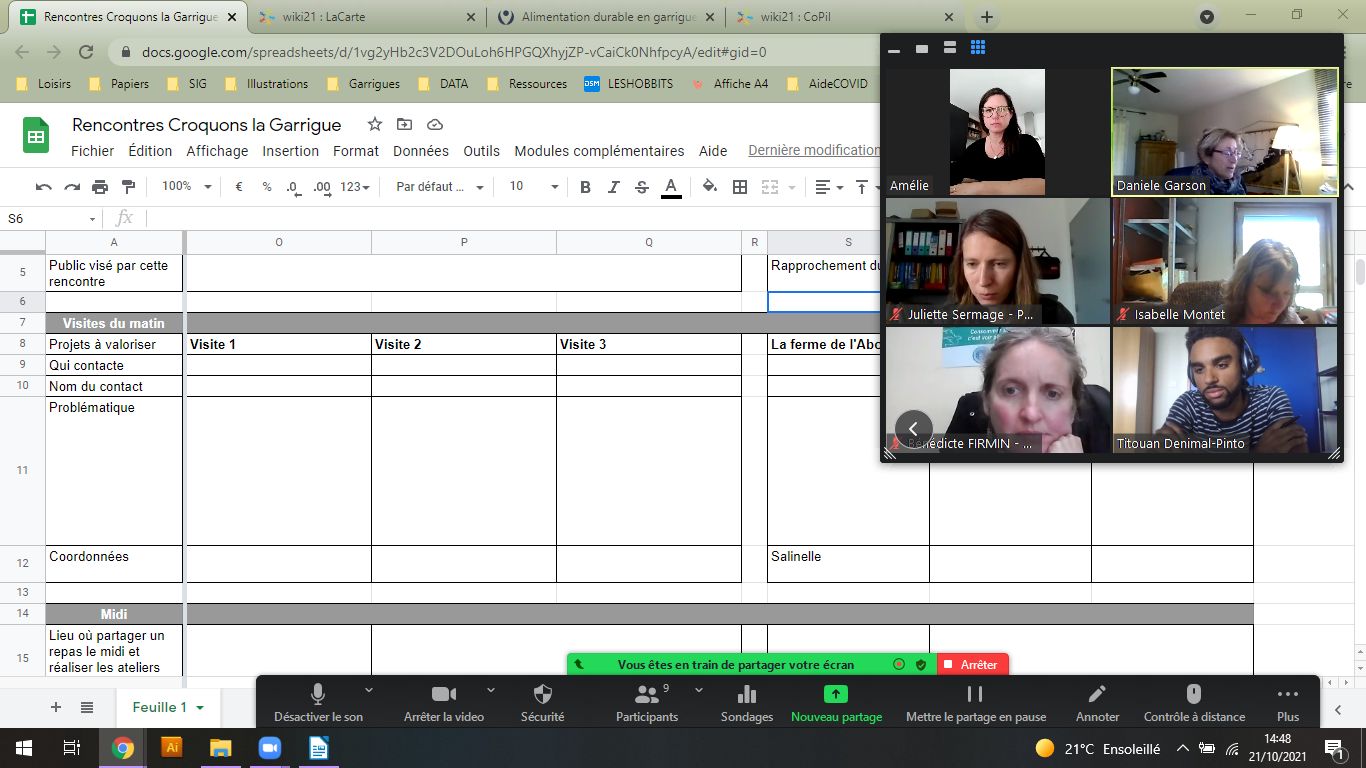
Task: Stop screen sharing with Arrêter
Action: tap(973, 664)
